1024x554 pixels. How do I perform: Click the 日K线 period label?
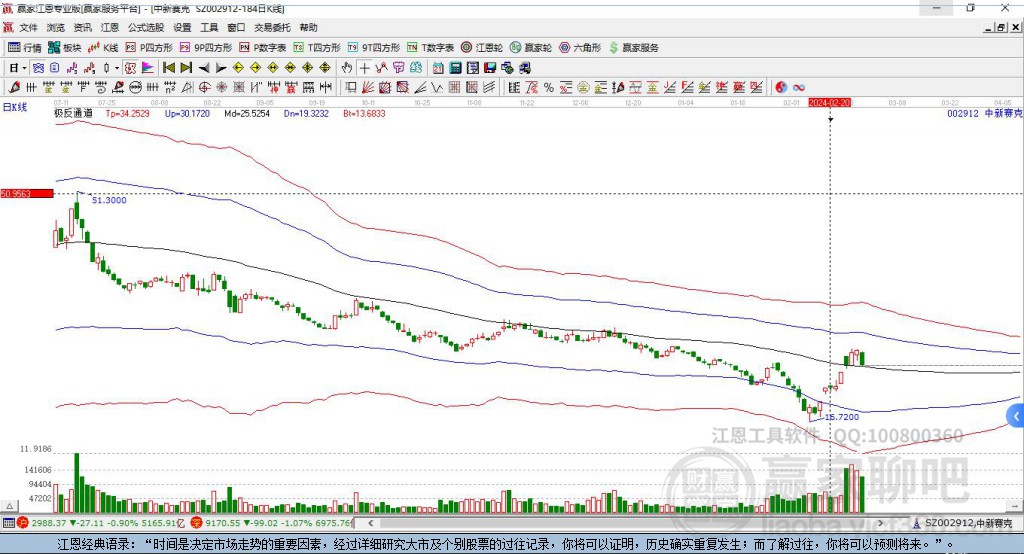(14, 107)
